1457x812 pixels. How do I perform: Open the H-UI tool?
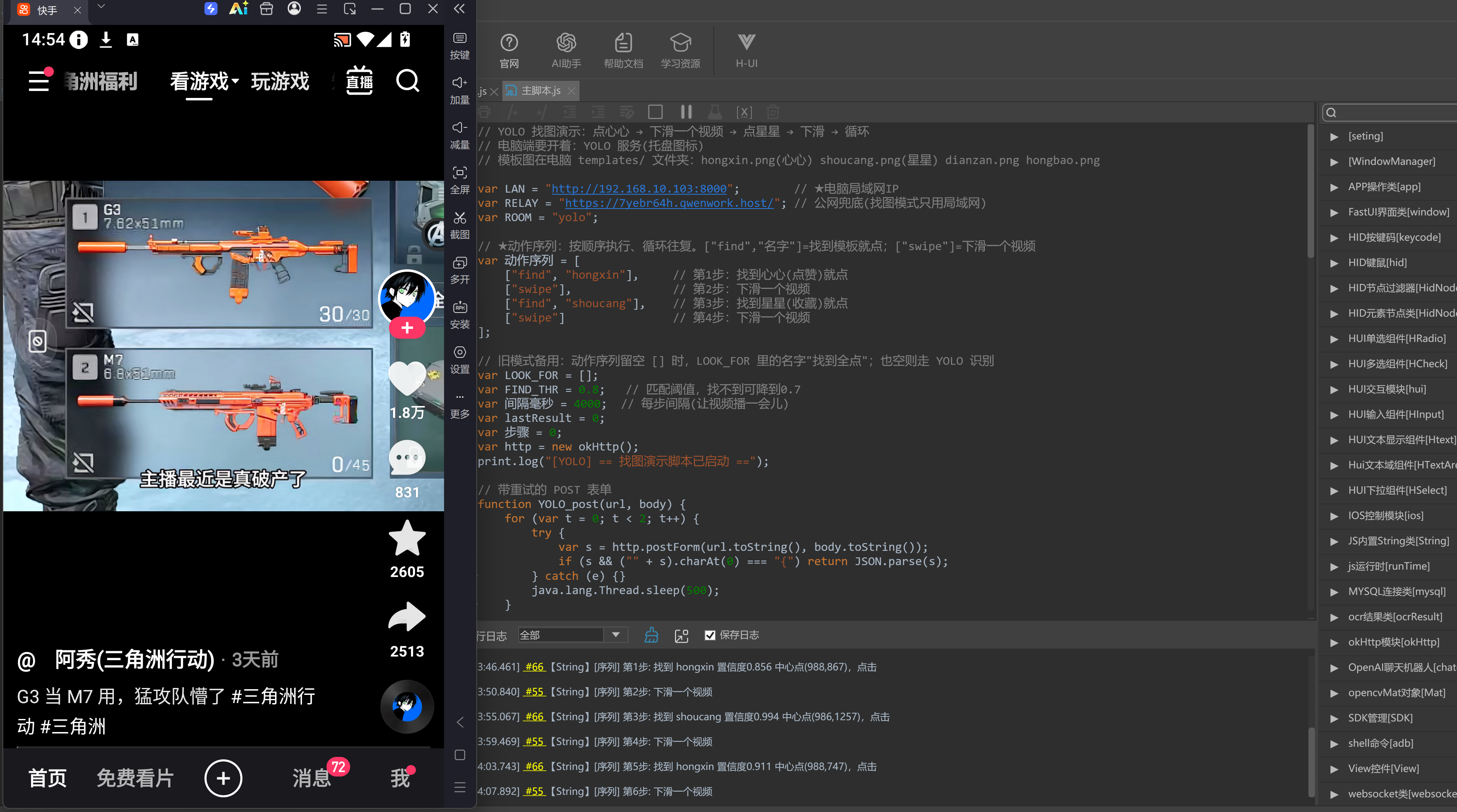coord(746,50)
